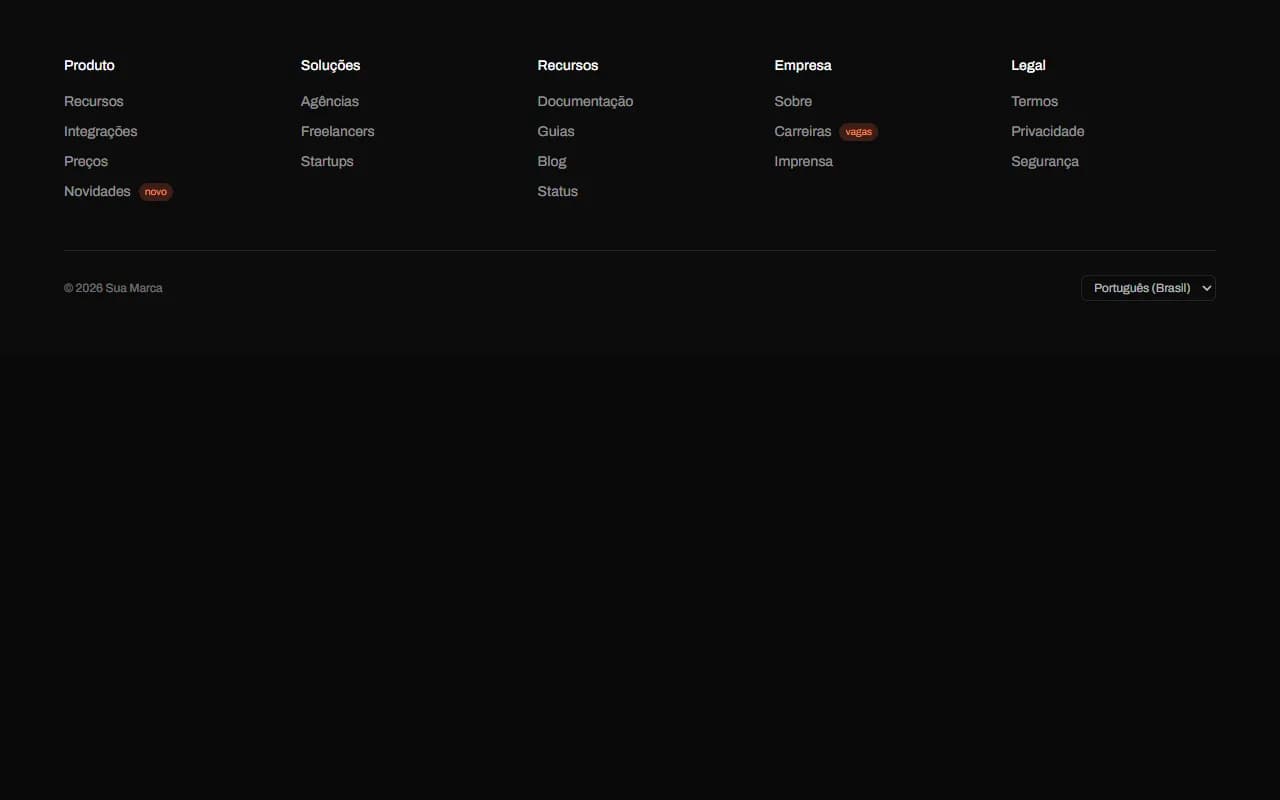Select the Soluções column heading
Image resolution: width=1280 pixels, height=800 pixels.
click(x=331, y=65)
